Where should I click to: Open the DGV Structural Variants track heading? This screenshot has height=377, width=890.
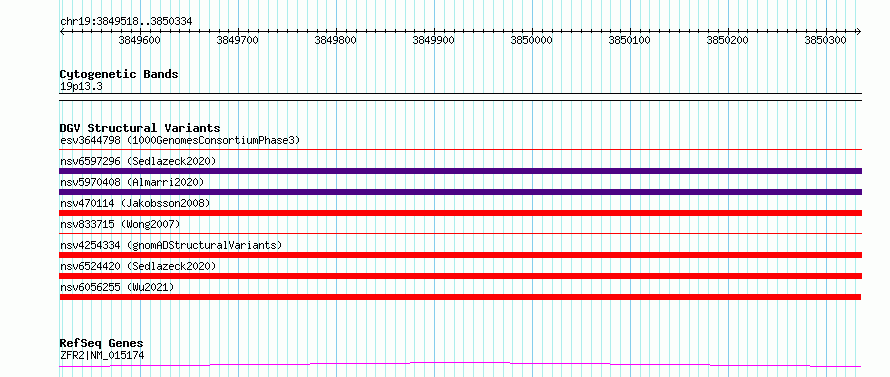(140, 128)
